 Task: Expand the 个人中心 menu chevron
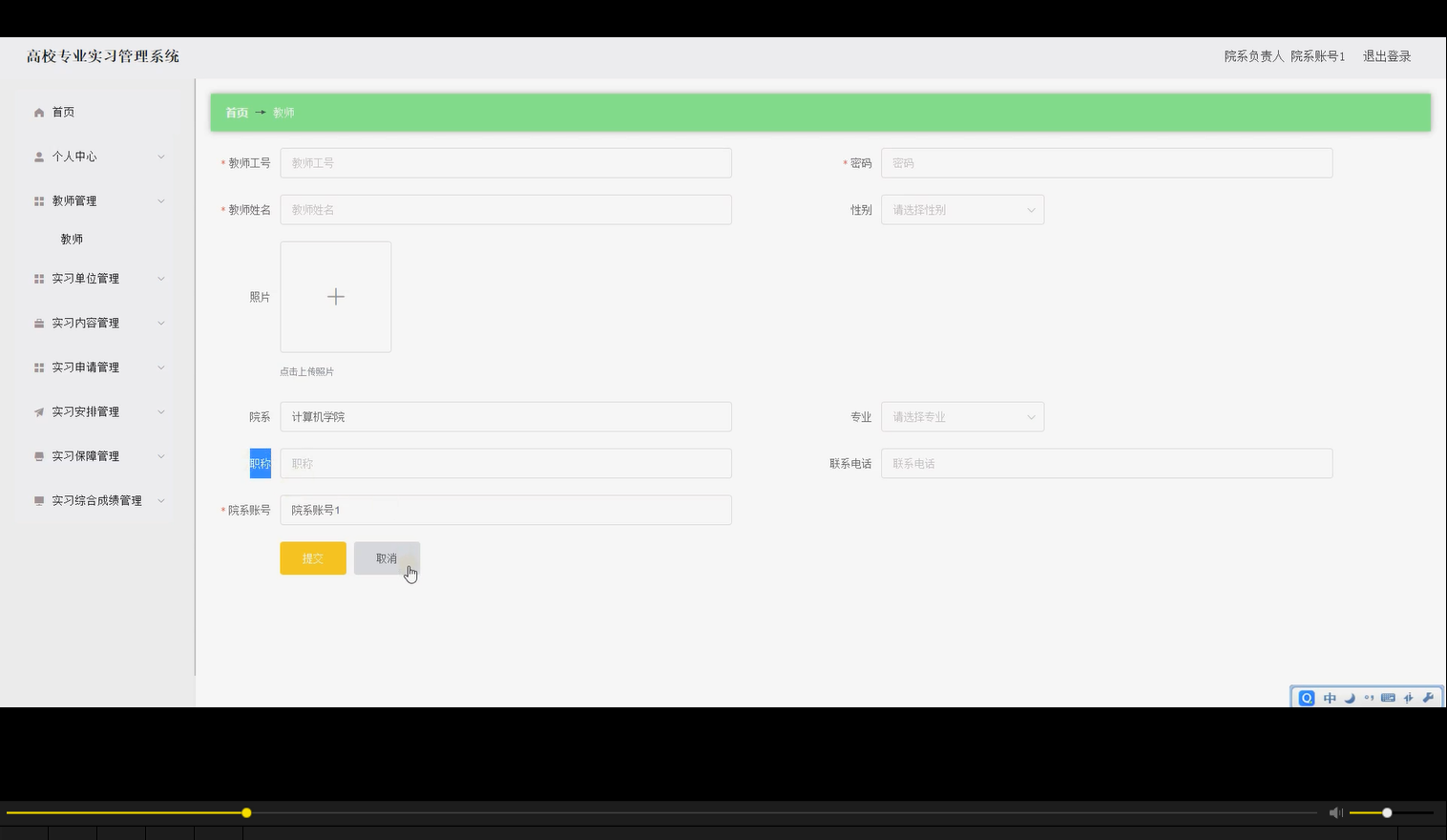160,157
